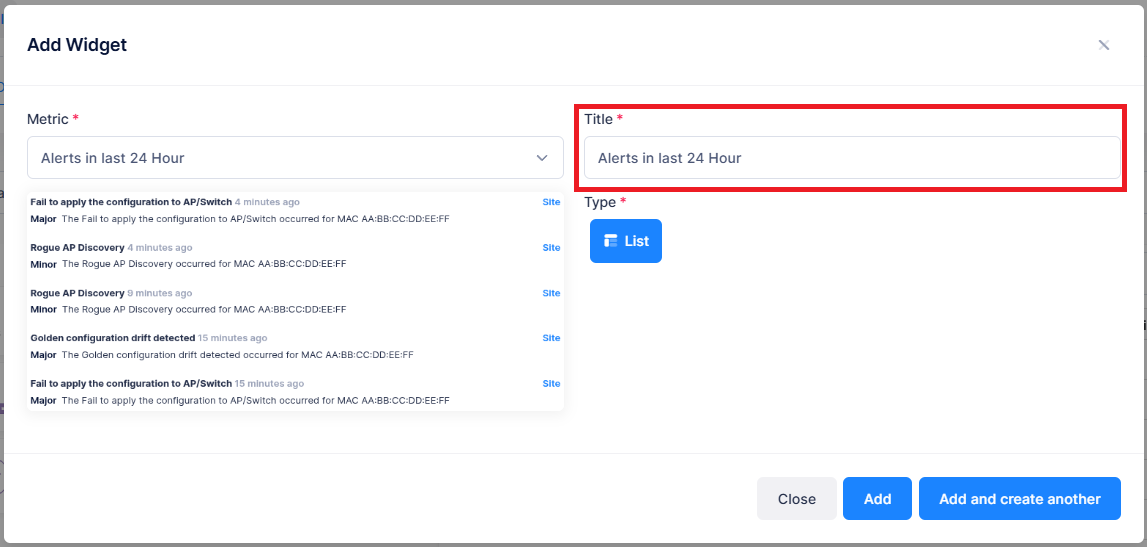Click the Close button in the dialog footer
Viewport: 1147px width, 547px height.
point(796,499)
